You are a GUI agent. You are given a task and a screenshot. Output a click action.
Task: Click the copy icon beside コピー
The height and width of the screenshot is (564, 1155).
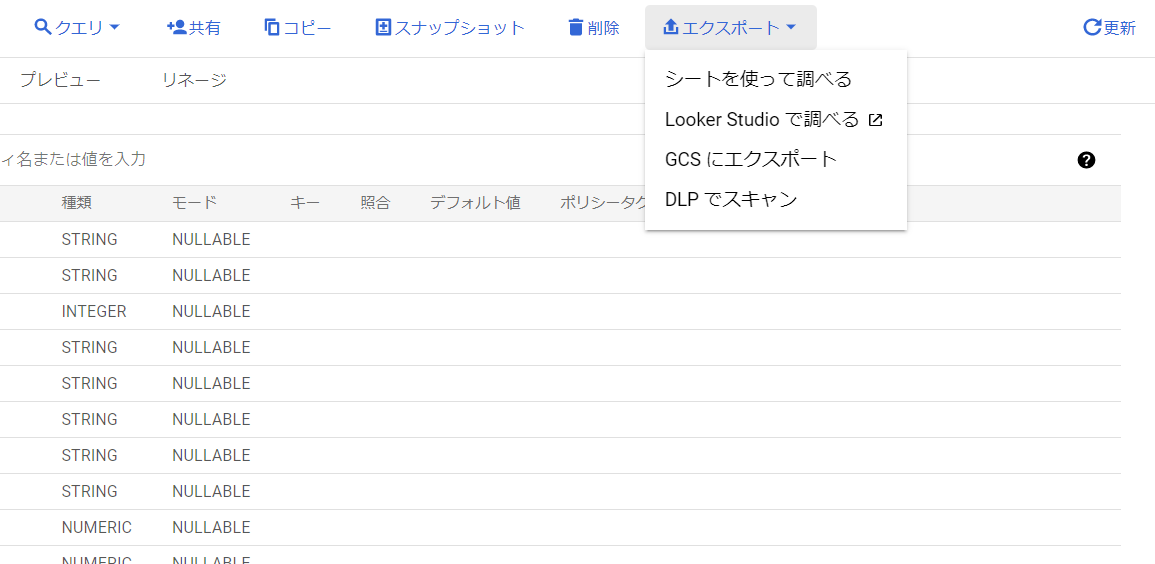[x=273, y=28]
